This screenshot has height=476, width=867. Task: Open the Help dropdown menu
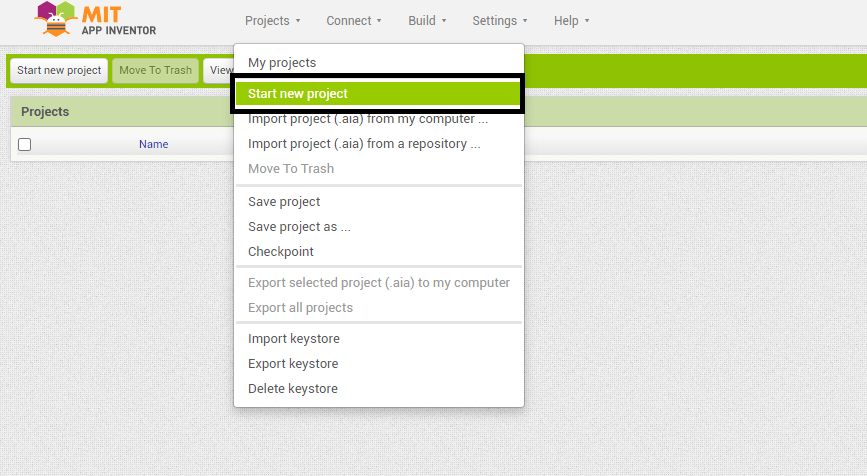coord(571,20)
